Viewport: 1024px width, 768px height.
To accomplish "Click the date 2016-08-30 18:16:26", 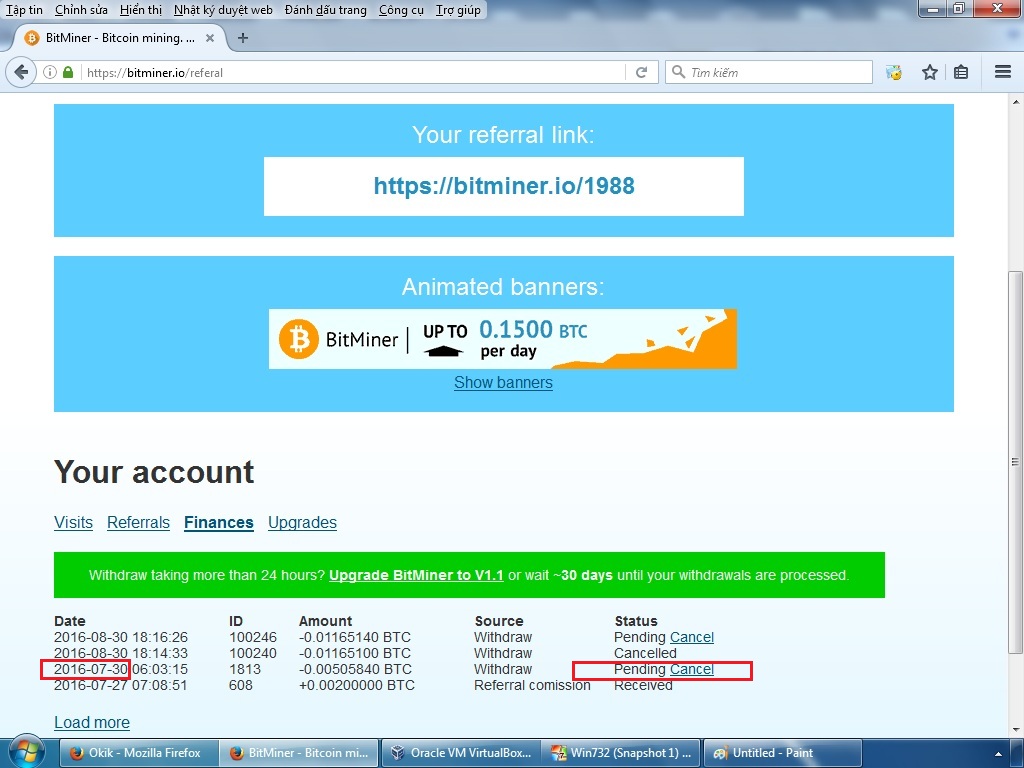I will tap(120, 637).
